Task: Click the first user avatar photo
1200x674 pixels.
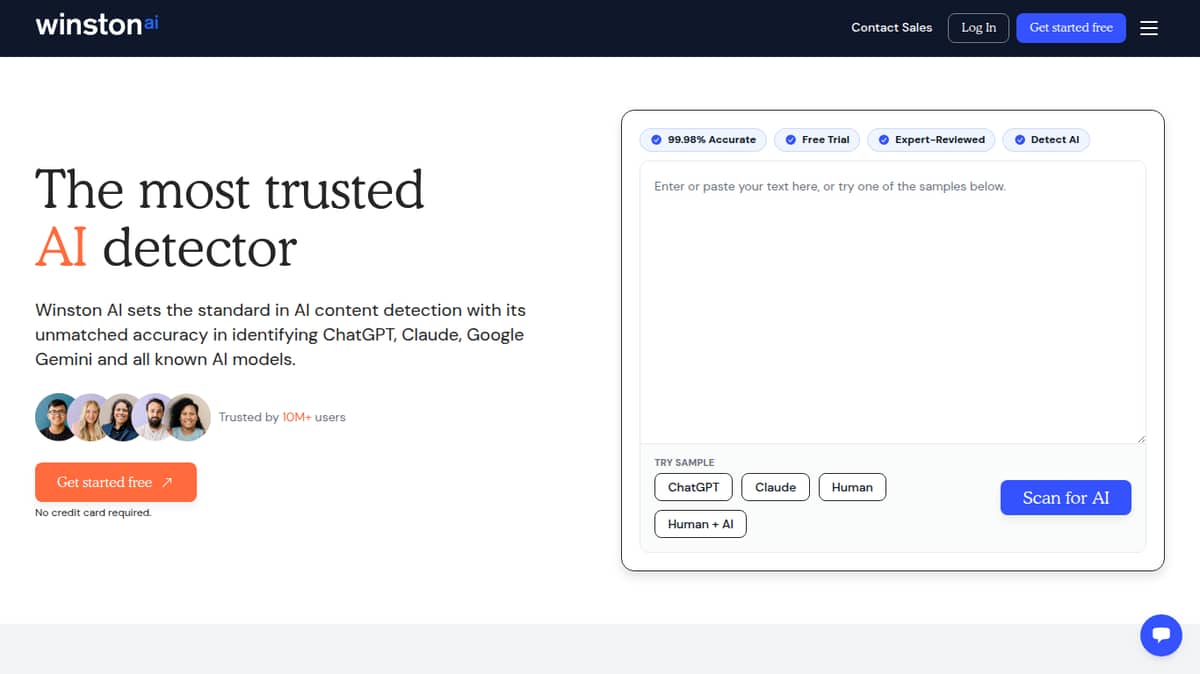Action: pos(57,417)
